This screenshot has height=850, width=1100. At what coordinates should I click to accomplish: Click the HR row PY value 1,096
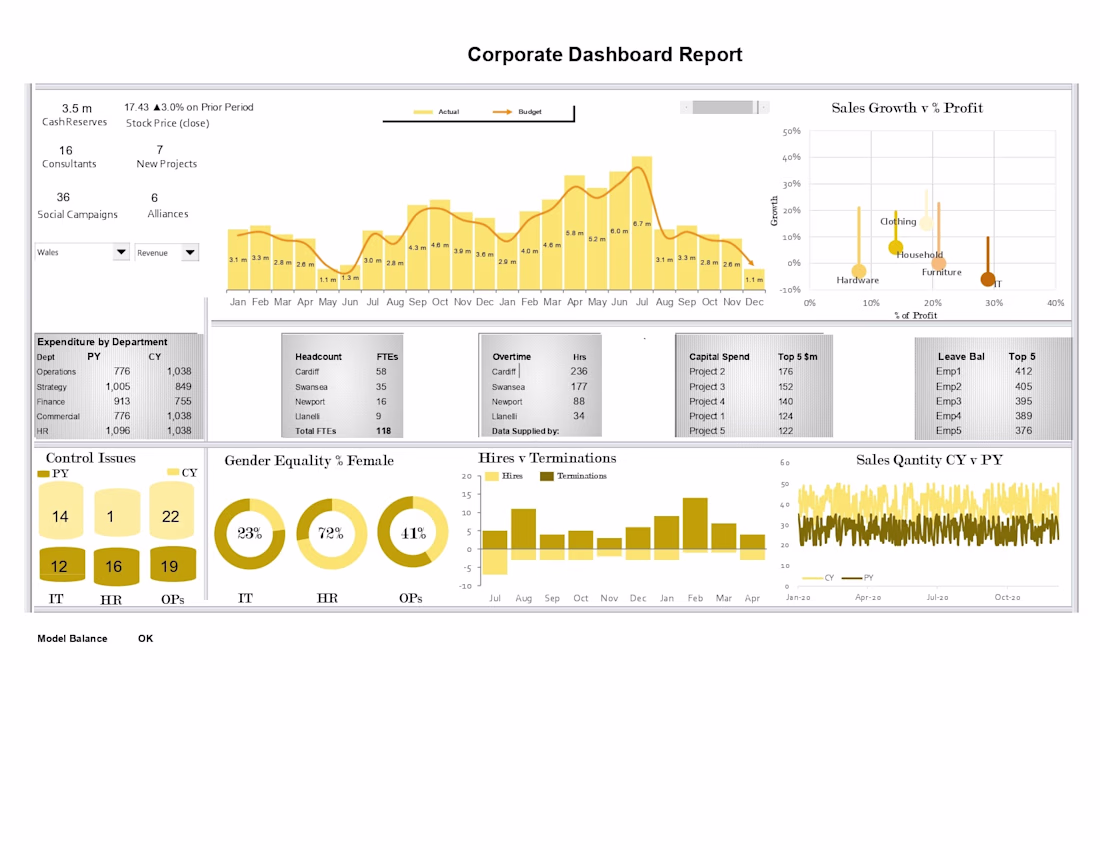118,431
